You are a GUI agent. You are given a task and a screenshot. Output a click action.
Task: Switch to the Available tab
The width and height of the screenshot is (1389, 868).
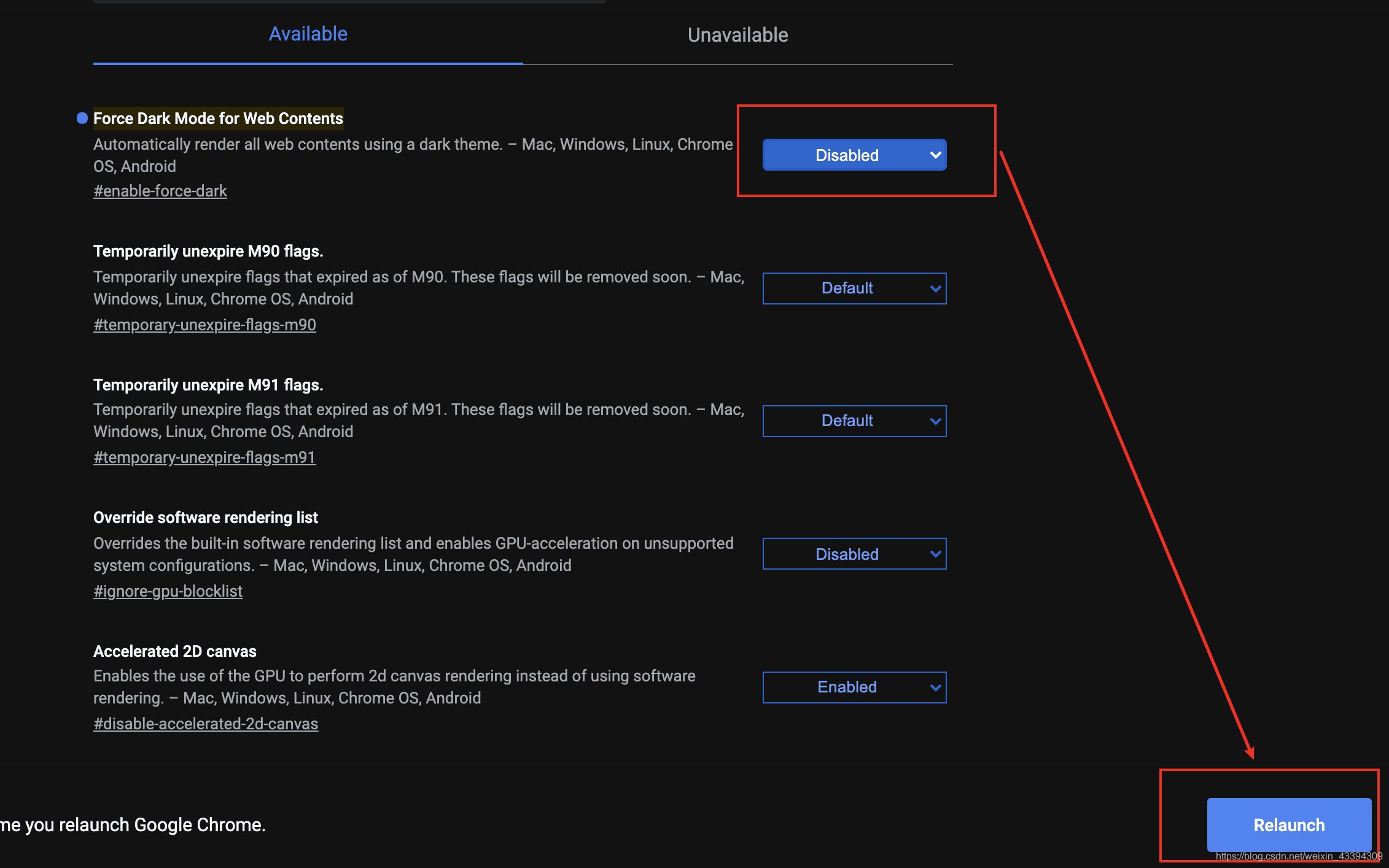click(308, 34)
